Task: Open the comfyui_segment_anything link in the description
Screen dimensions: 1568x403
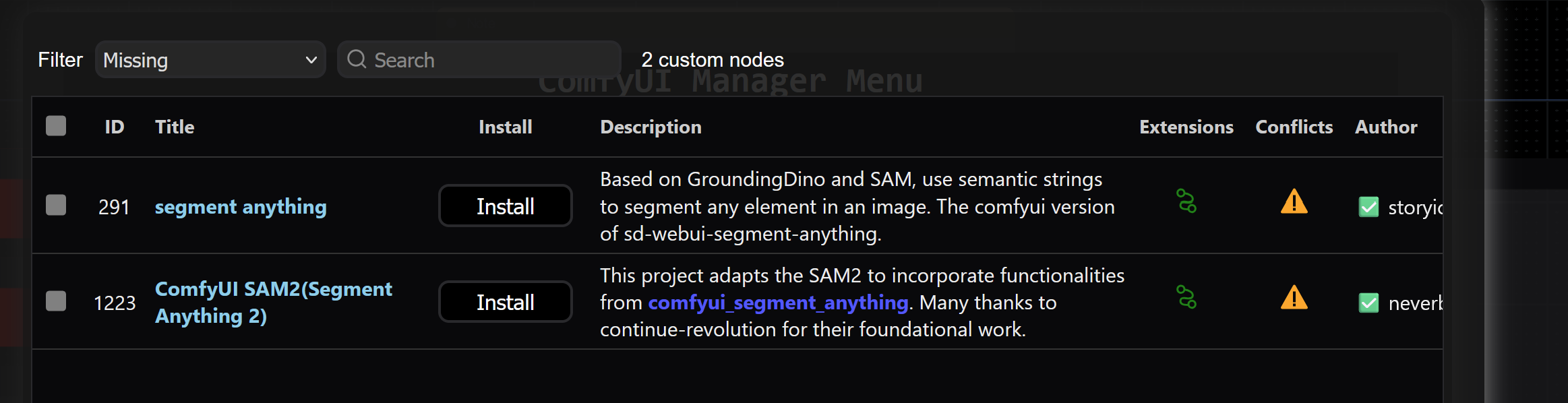Action: (x=777, y=303)
